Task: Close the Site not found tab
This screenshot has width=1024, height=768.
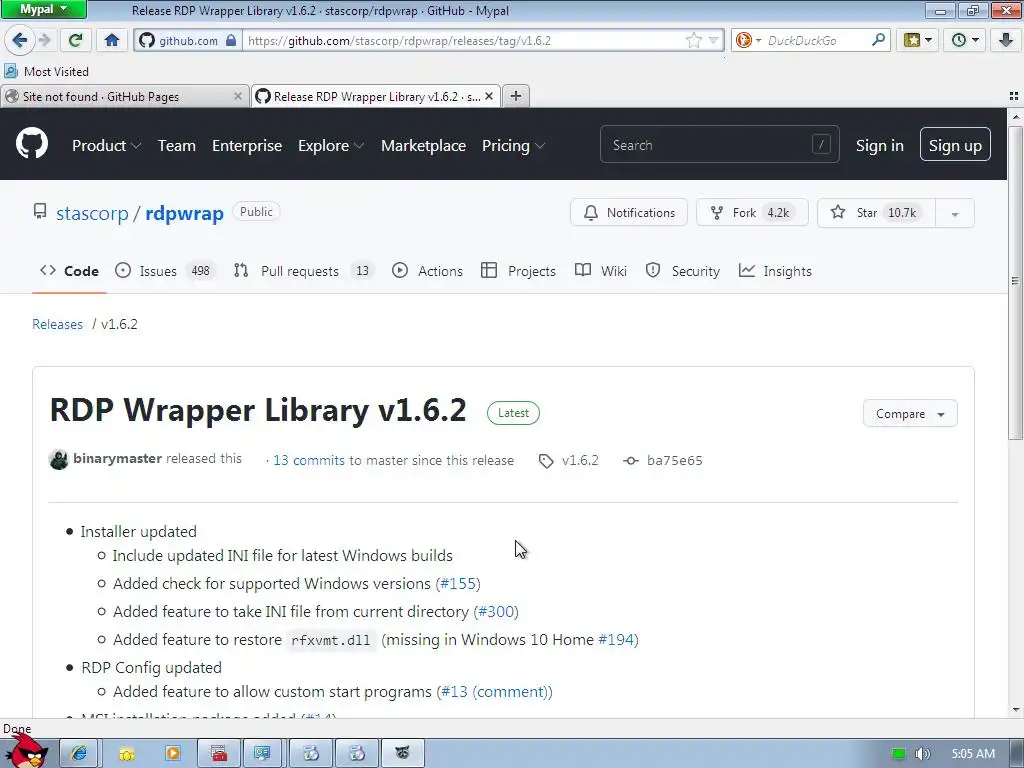Action: coord(238,97)
